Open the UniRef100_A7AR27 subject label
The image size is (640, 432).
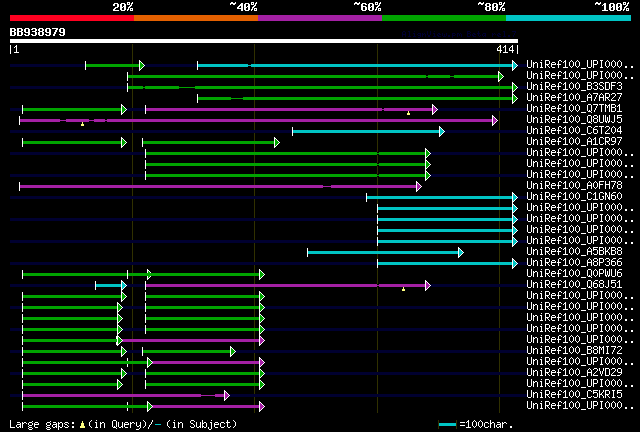pos(574,98)
